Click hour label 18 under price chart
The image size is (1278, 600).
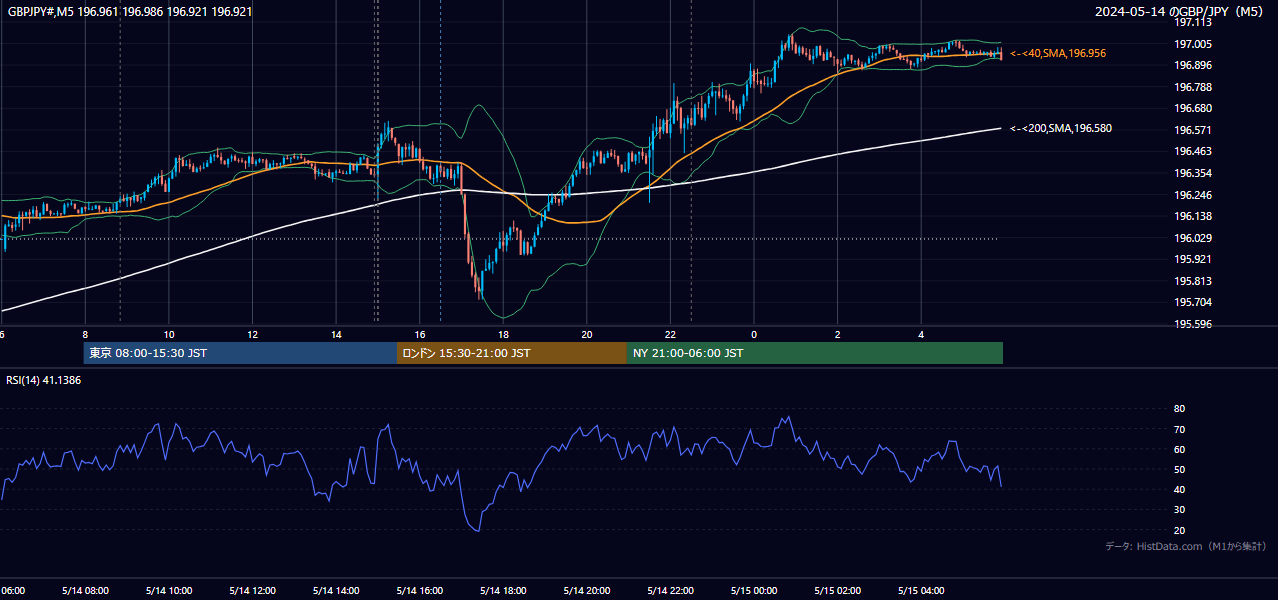(x=503, y=334)
